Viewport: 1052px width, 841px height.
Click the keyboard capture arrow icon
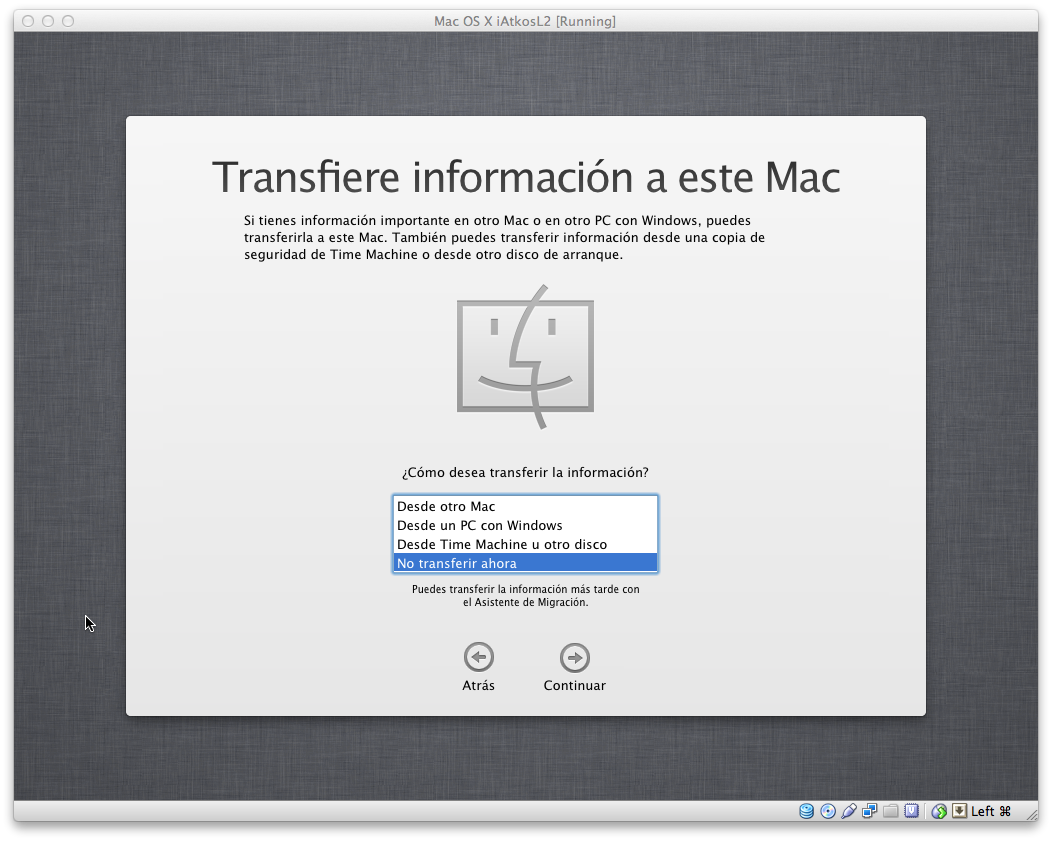[x=959, y=811]
